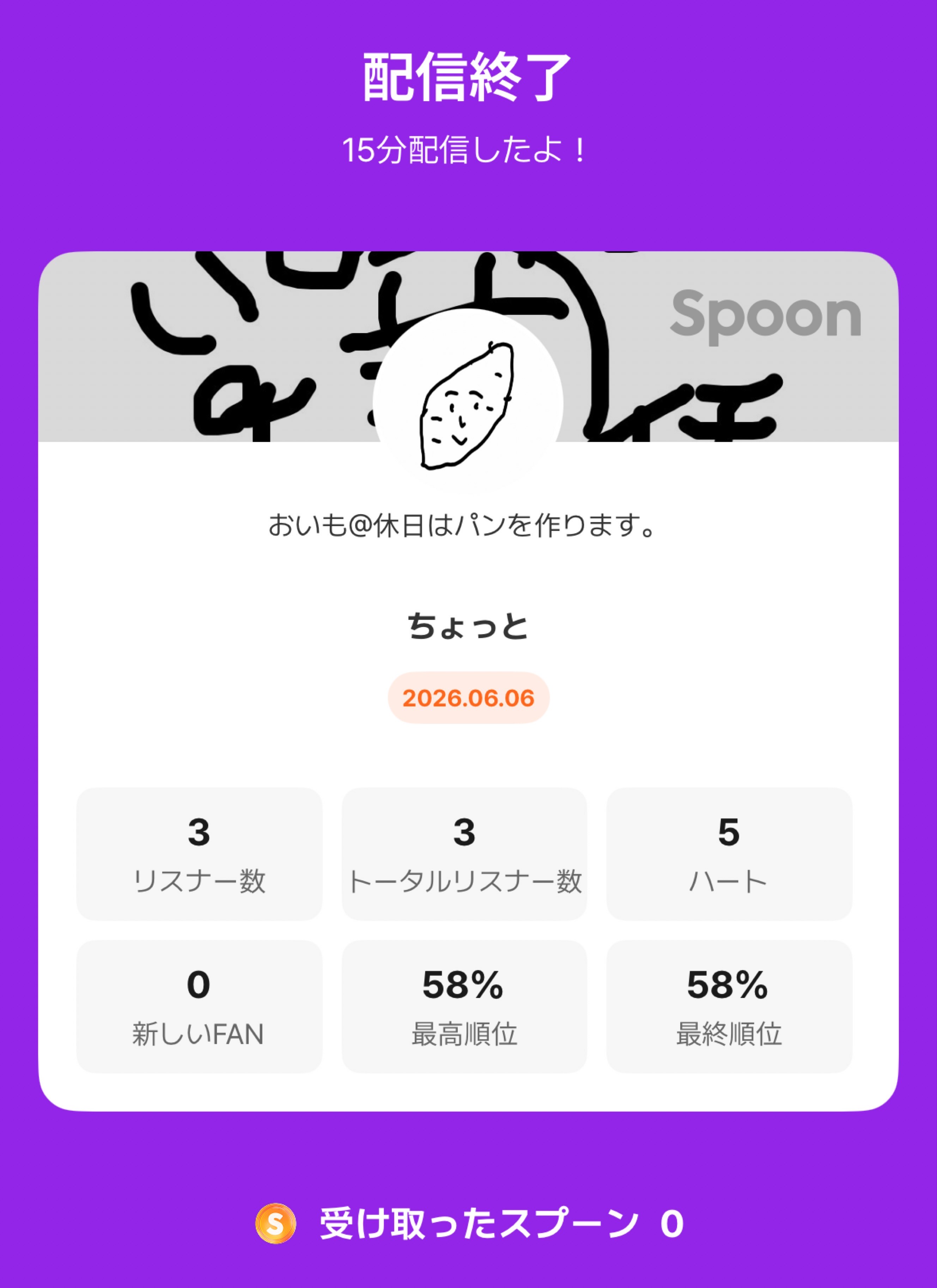Tap the broadcast title ちょっと
Screen dimensions: 937x1288
(x=468, y=626)
